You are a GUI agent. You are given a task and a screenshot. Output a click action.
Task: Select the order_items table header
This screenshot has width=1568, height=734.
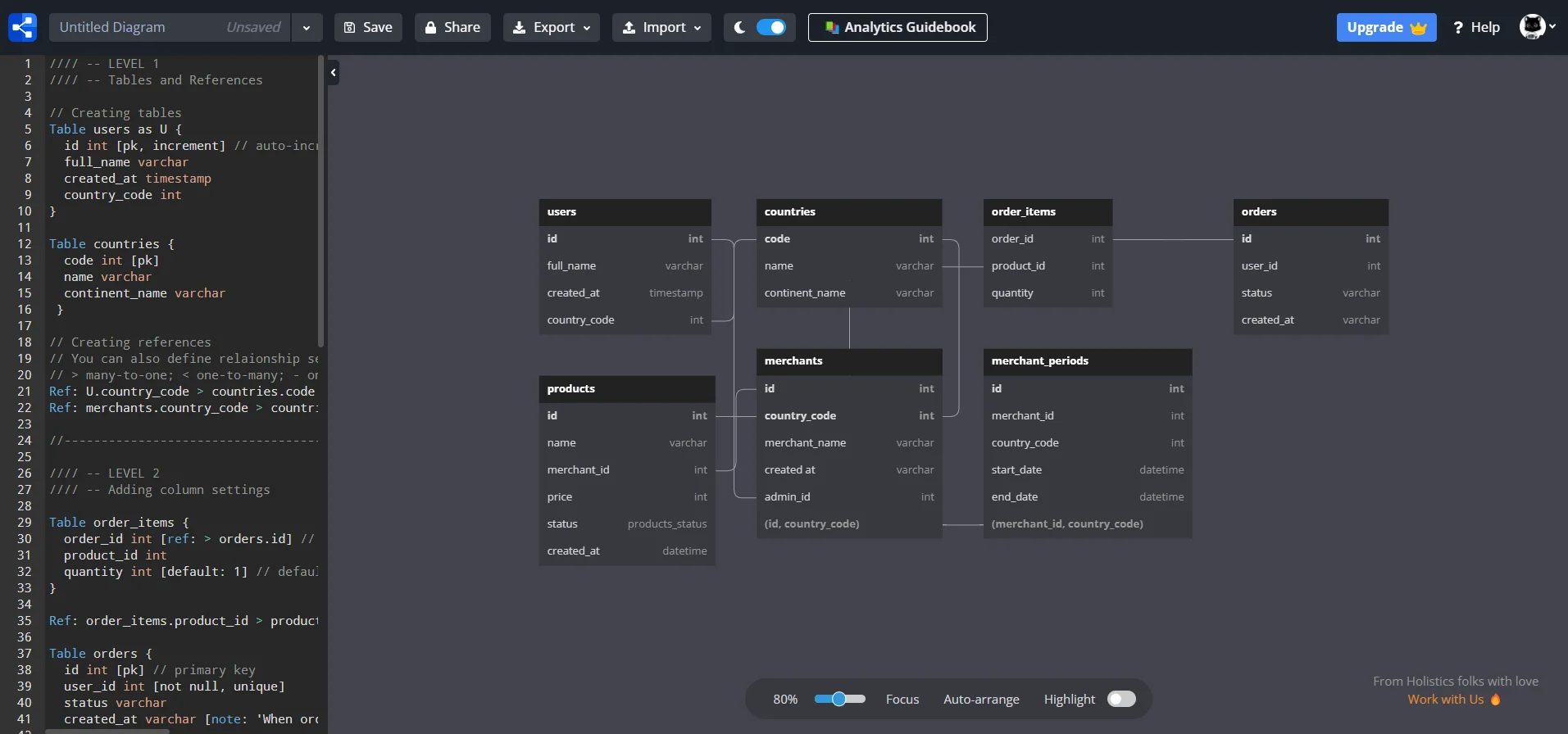click(1048, 211)
